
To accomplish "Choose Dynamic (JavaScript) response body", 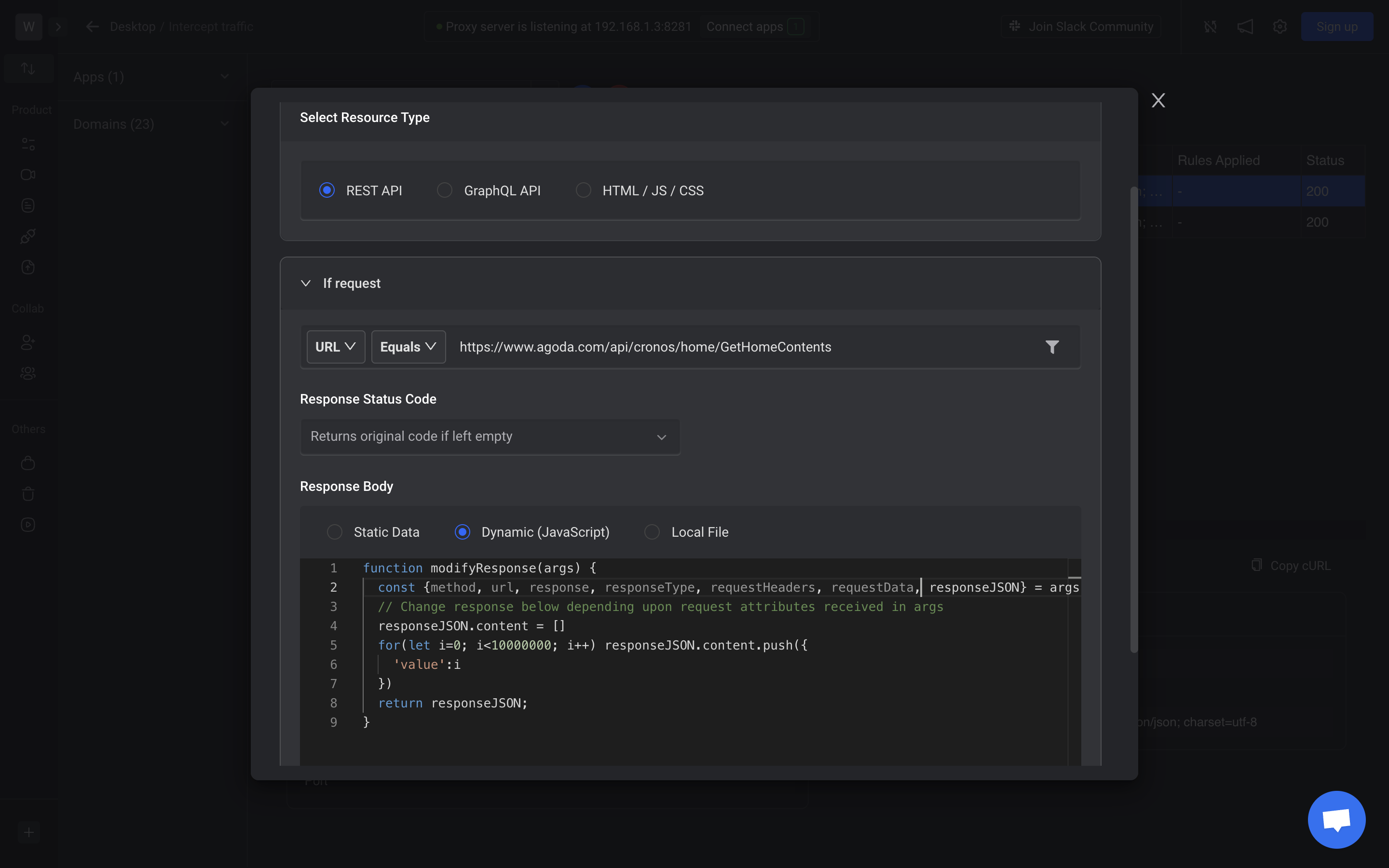I will 462,532.
